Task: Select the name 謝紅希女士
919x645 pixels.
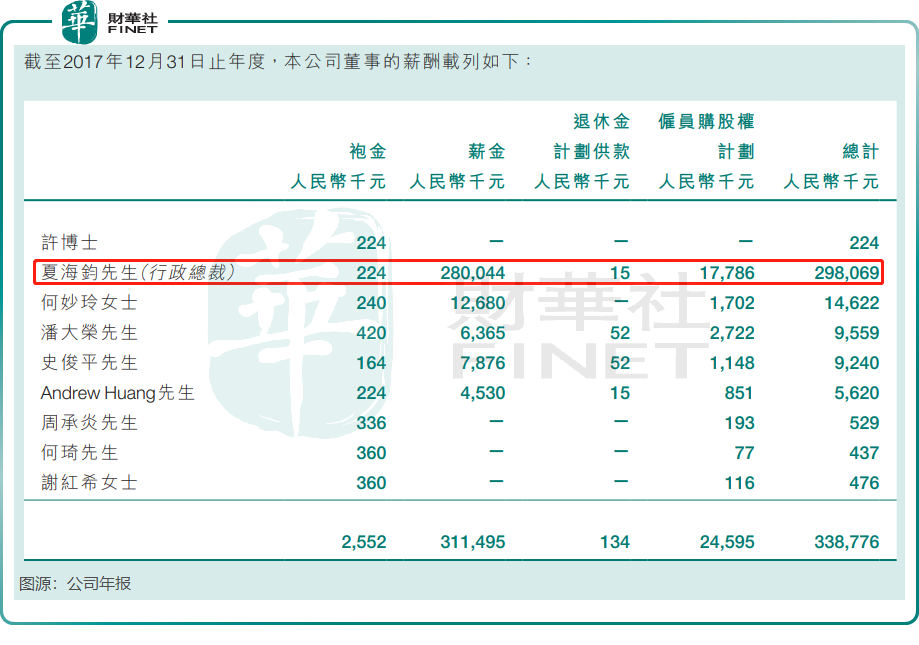Action: click(x=89, y=483)
